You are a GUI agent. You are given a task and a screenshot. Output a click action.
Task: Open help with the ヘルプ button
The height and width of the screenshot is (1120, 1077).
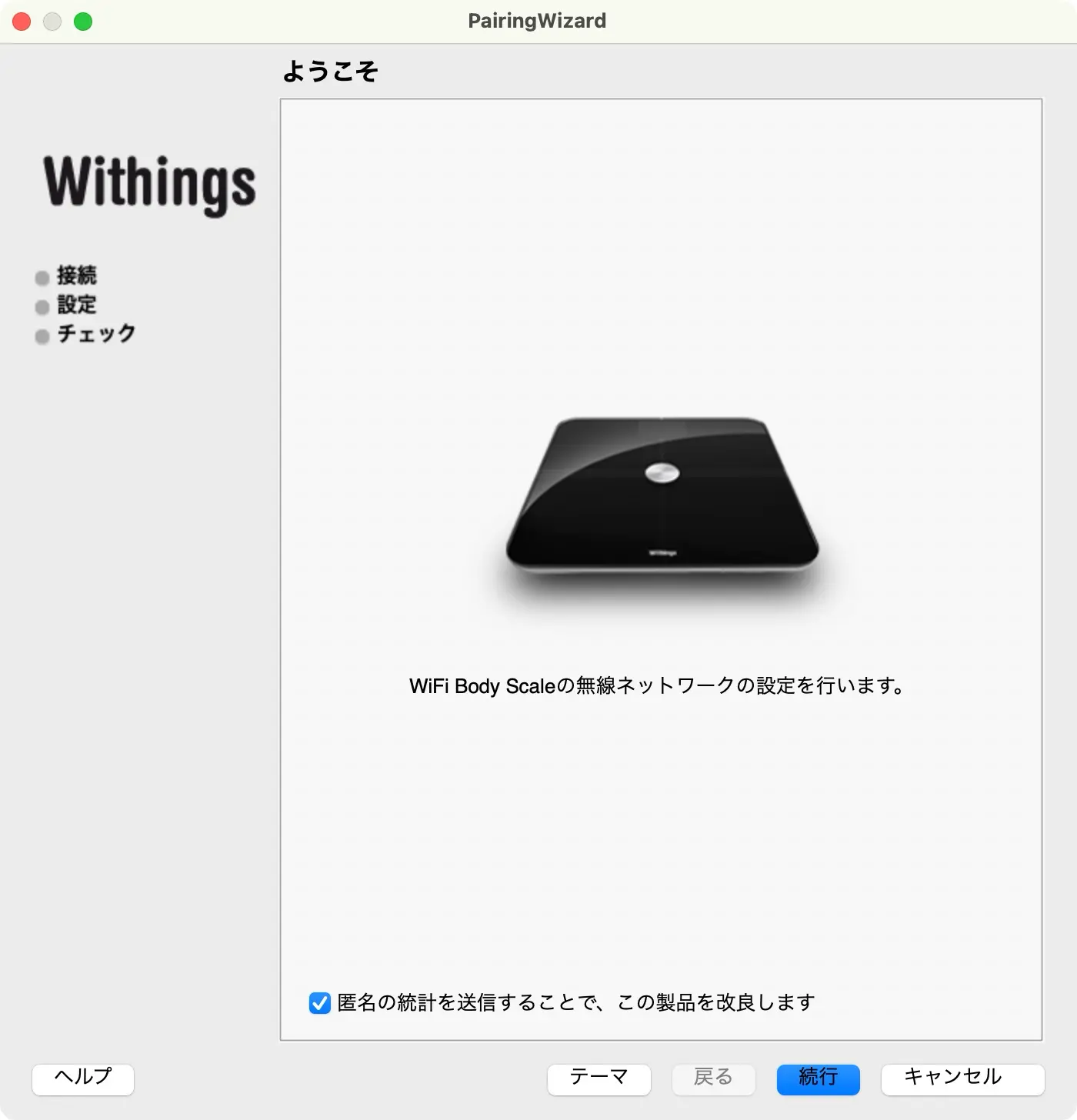[83, 1078]
